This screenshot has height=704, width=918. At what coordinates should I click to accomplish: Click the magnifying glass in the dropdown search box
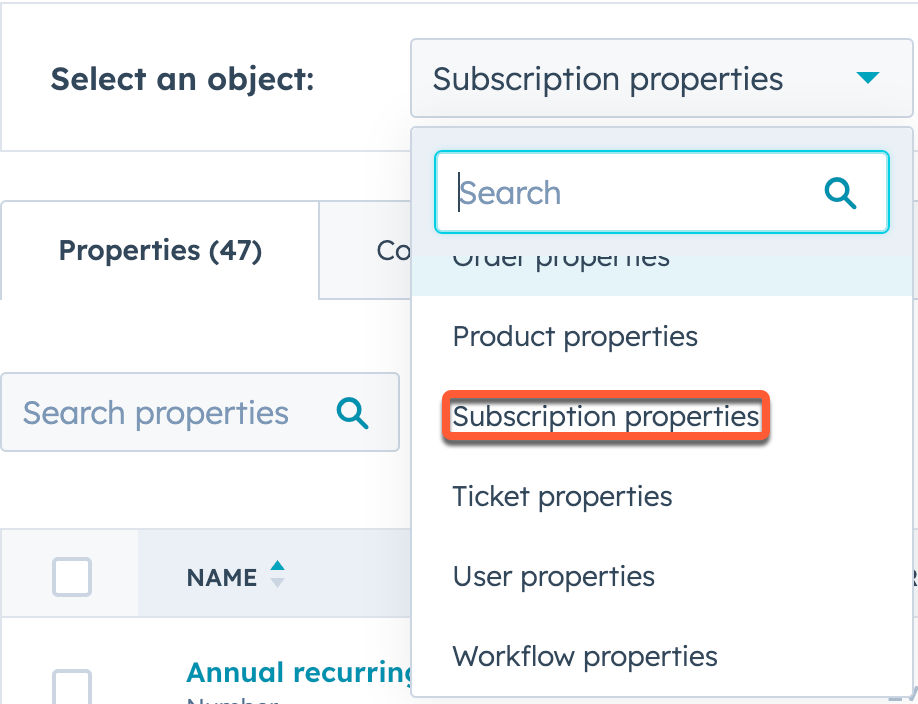click(840, 194)
